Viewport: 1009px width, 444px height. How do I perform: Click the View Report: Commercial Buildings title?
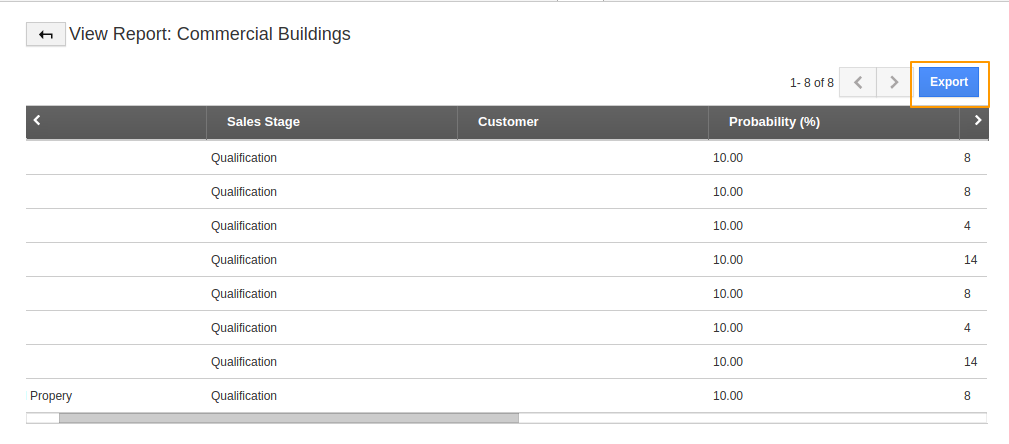[210, 34]
